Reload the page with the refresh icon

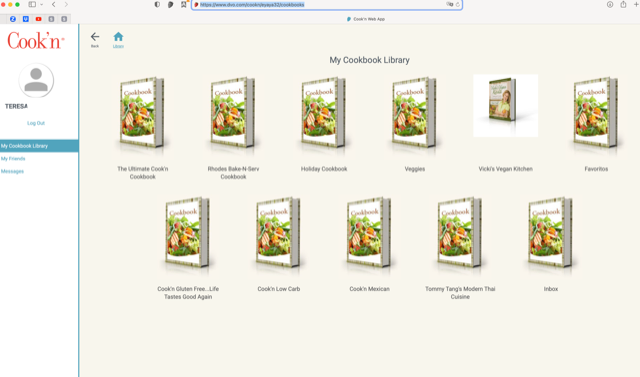[x=458, y=4]
